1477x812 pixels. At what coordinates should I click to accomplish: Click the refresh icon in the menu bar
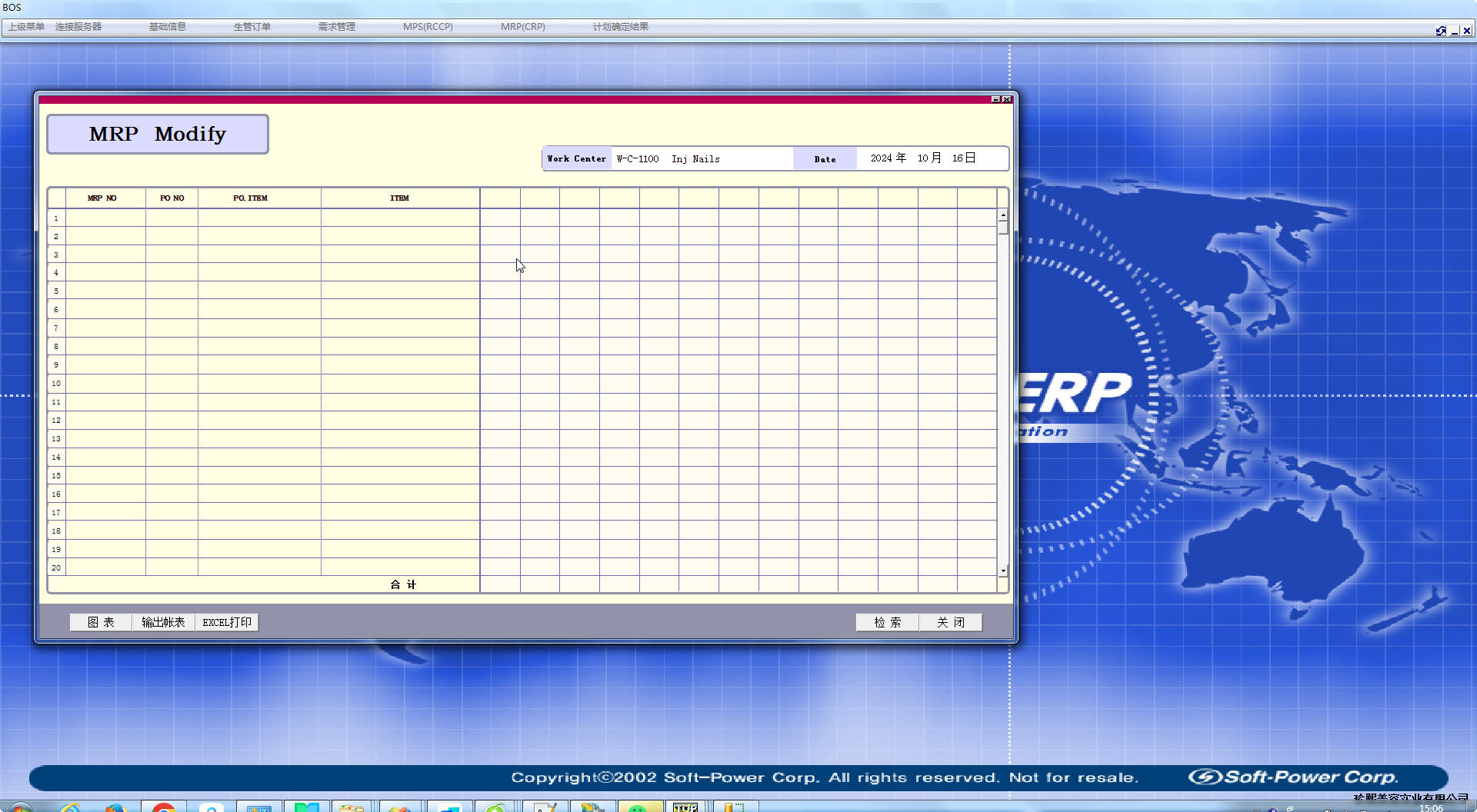[x=1440, y=31]
